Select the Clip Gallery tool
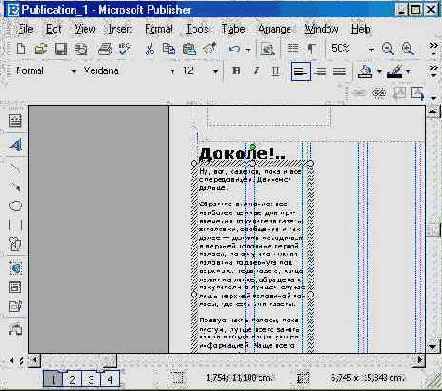 pos(15,244)
